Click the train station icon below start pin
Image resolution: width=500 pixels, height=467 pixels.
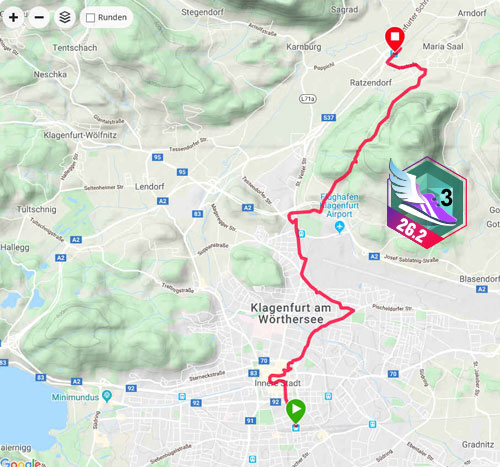[296, 428]
